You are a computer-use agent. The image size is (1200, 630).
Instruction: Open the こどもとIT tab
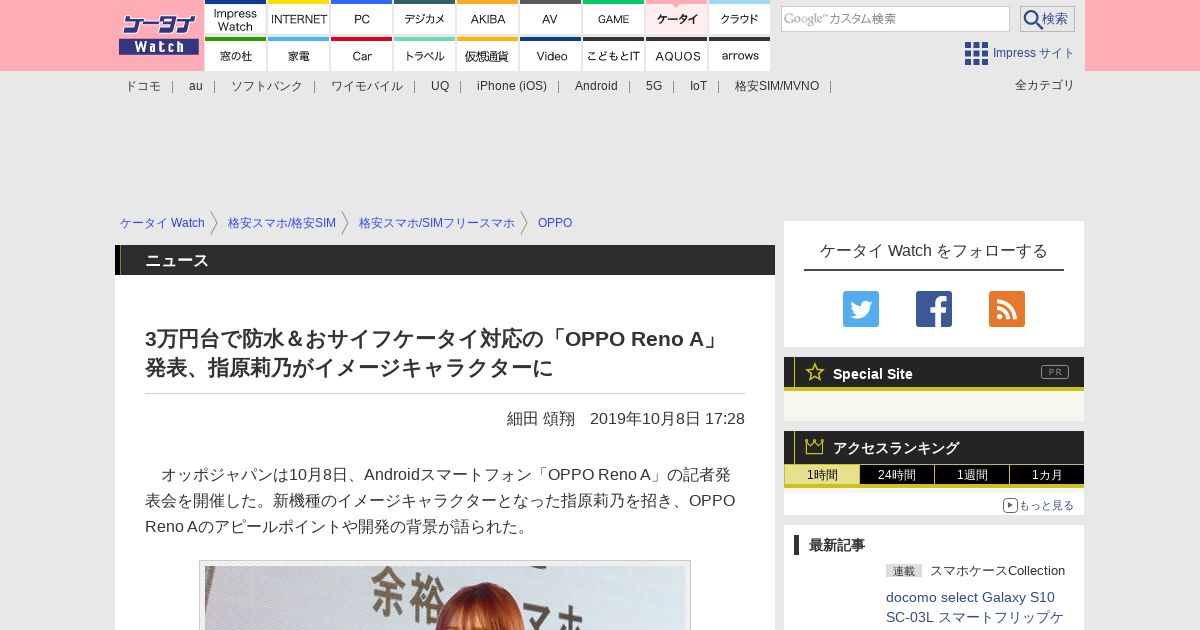(x=614, y=55)
